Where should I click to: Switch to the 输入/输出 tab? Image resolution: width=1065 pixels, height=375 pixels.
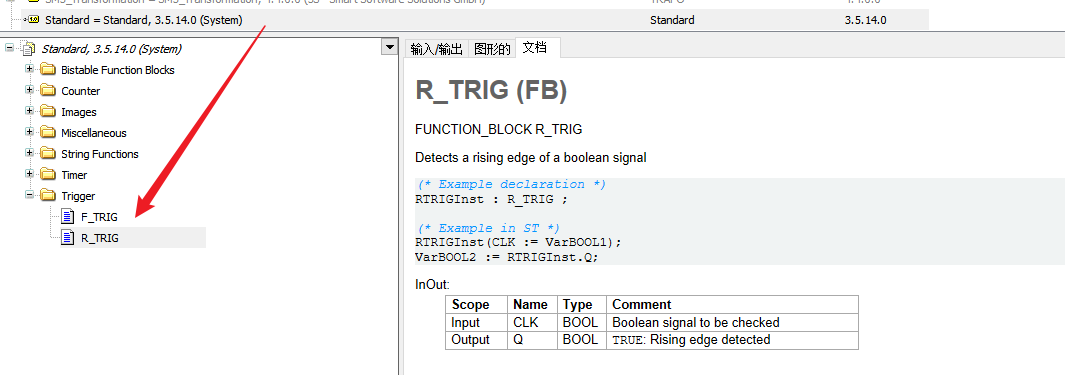click(x=437, y=49)
